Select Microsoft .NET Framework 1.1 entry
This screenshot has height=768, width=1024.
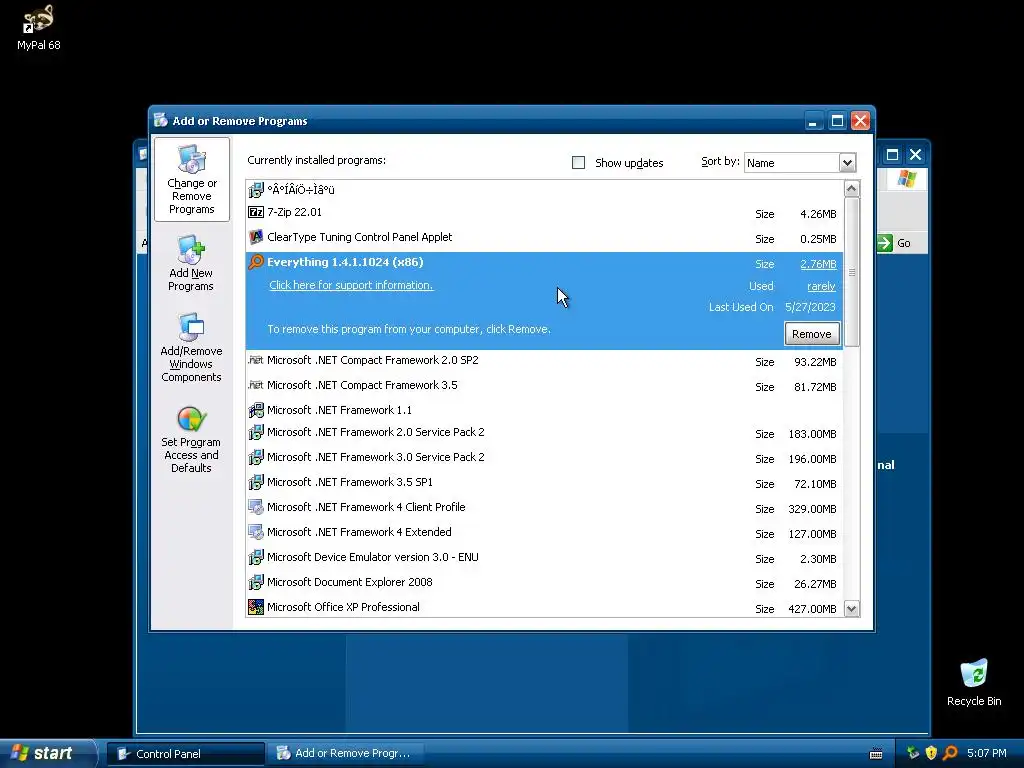545,410
